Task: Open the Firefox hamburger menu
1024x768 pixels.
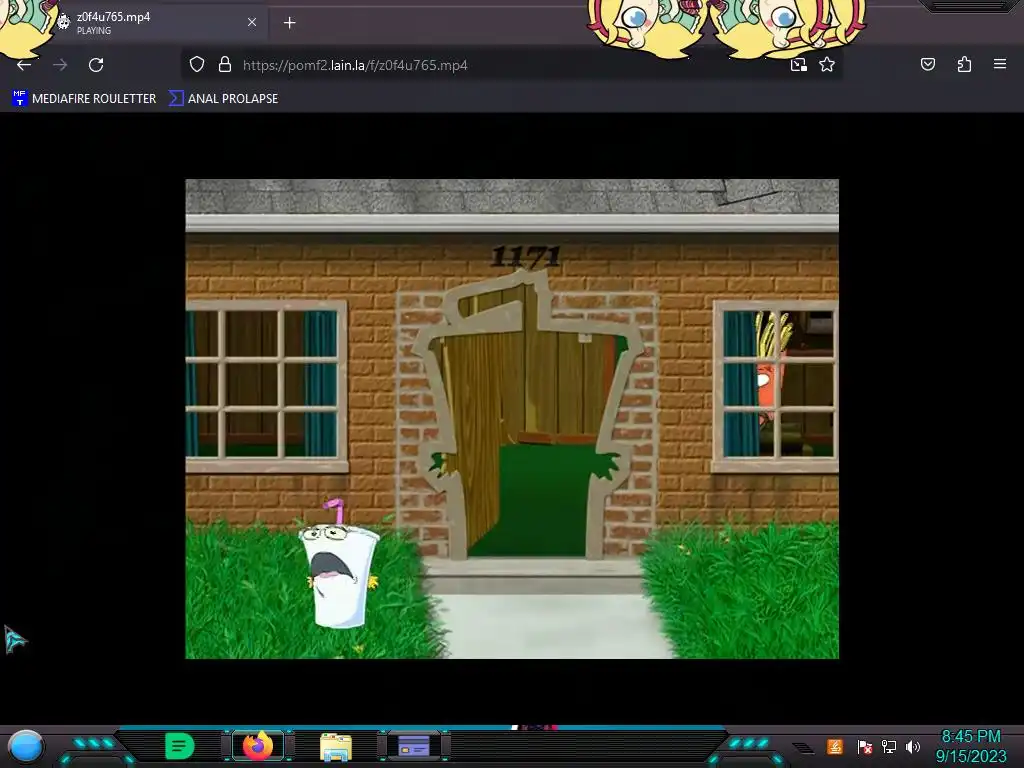Action: click(x=1000, y=64)
